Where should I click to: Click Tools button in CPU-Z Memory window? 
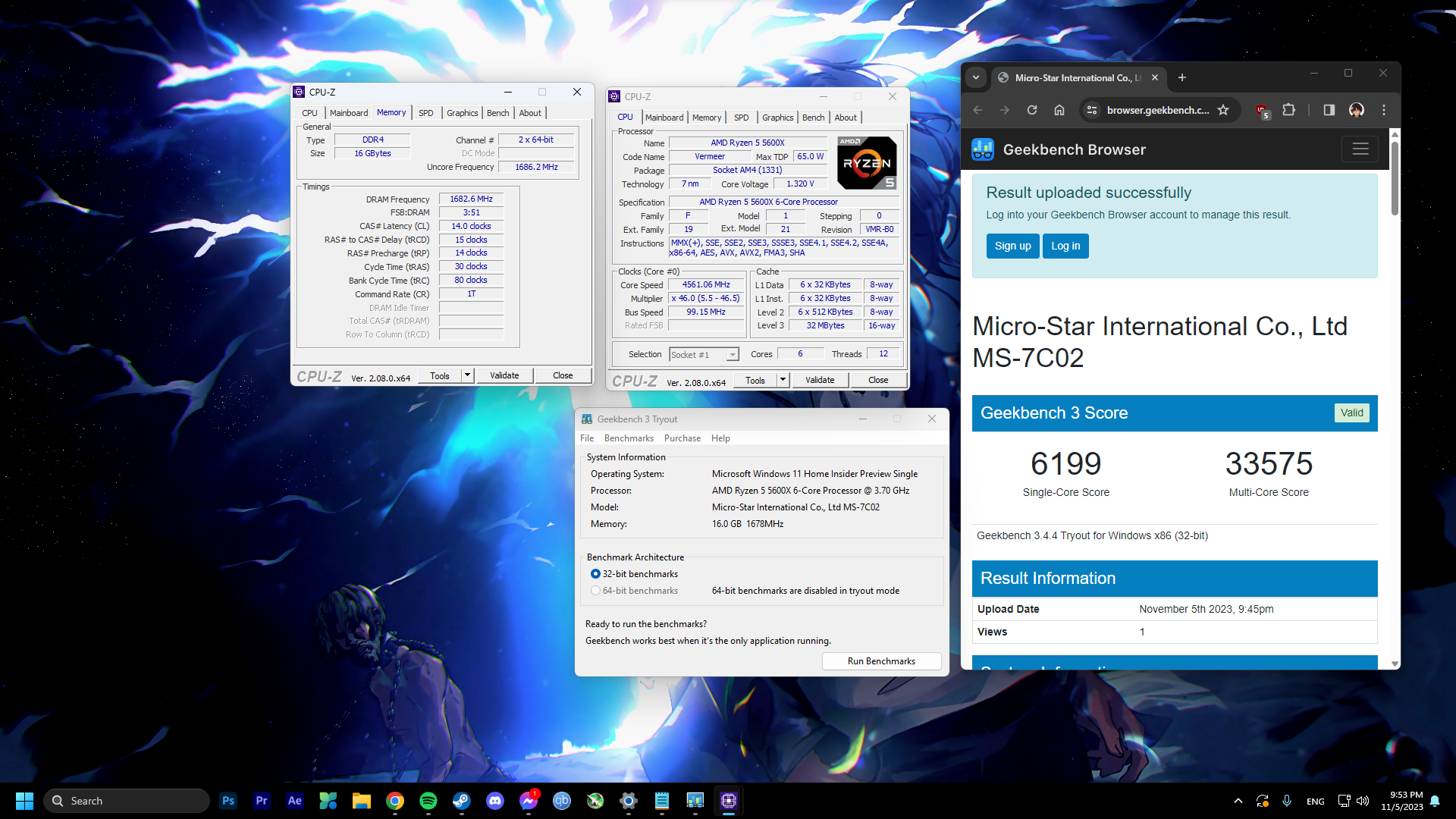click(440, 375)
